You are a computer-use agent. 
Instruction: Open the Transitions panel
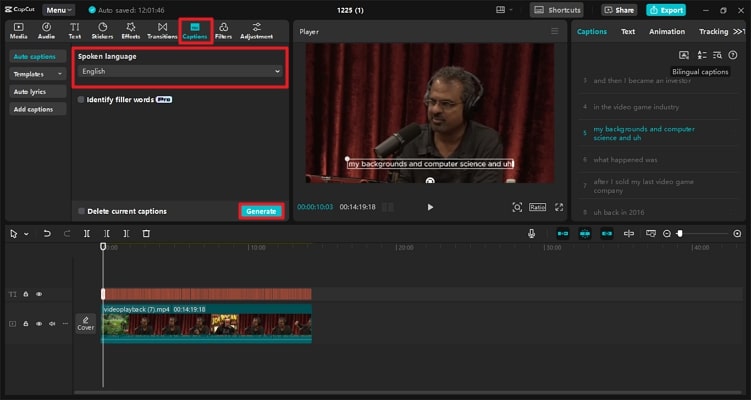point(162,31)
